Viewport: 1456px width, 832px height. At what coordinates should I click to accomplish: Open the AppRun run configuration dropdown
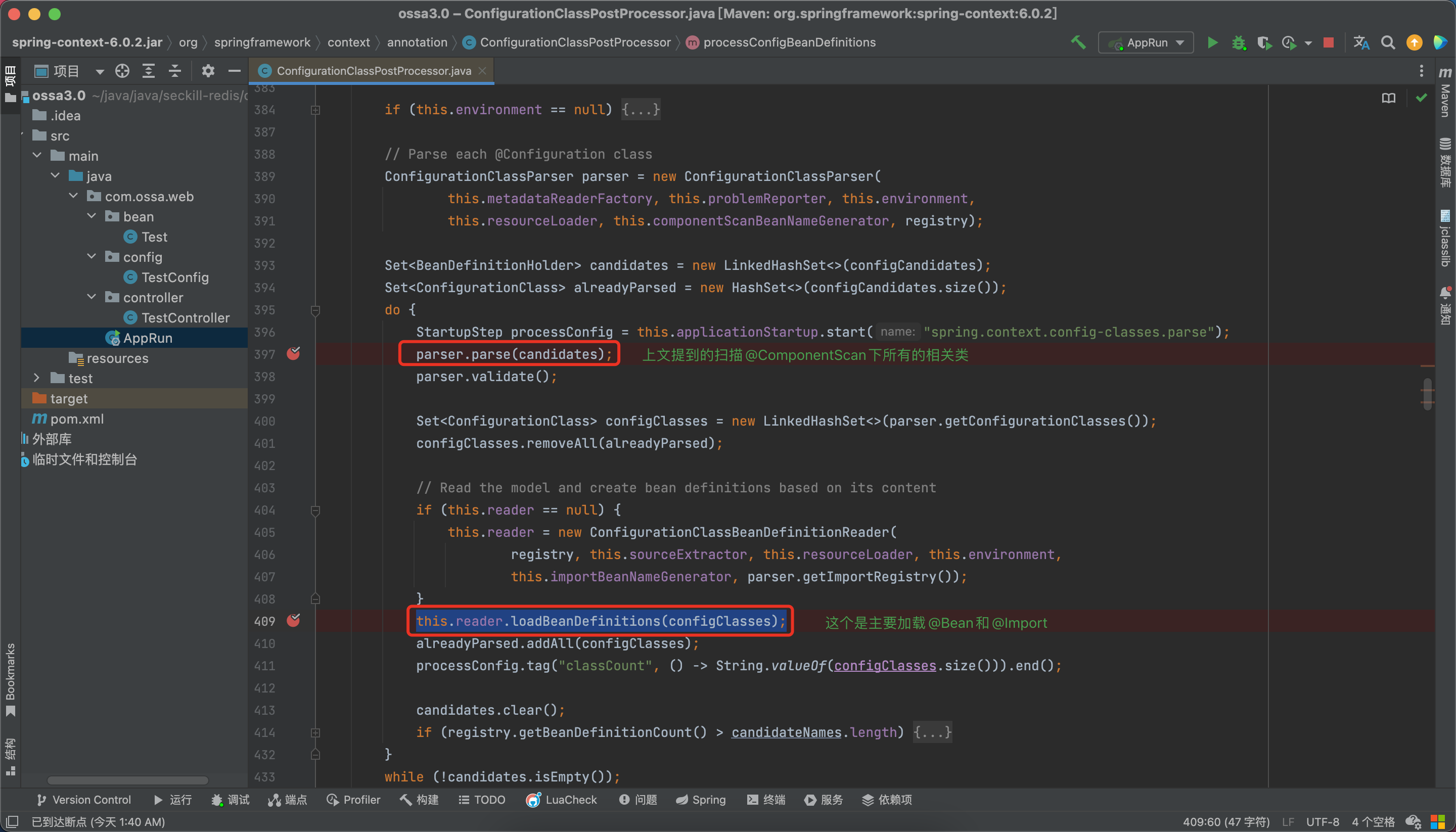(1146, 43)
